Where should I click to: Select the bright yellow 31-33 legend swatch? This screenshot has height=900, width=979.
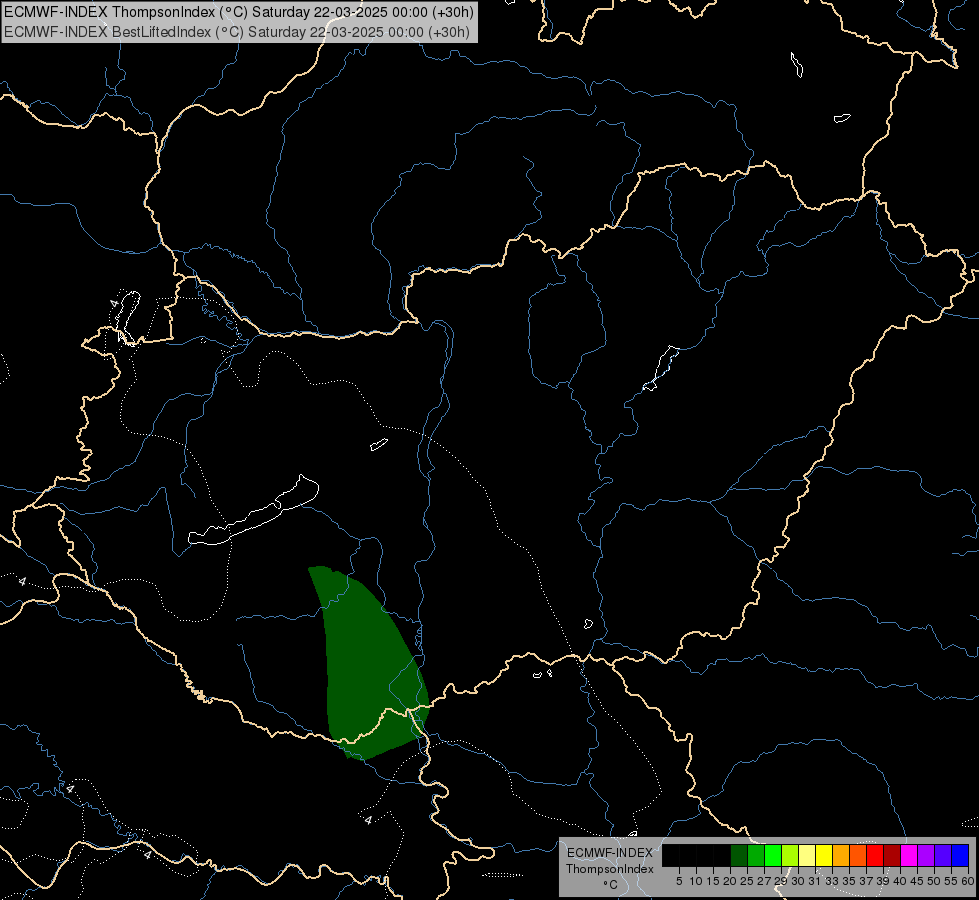[824, 855]
